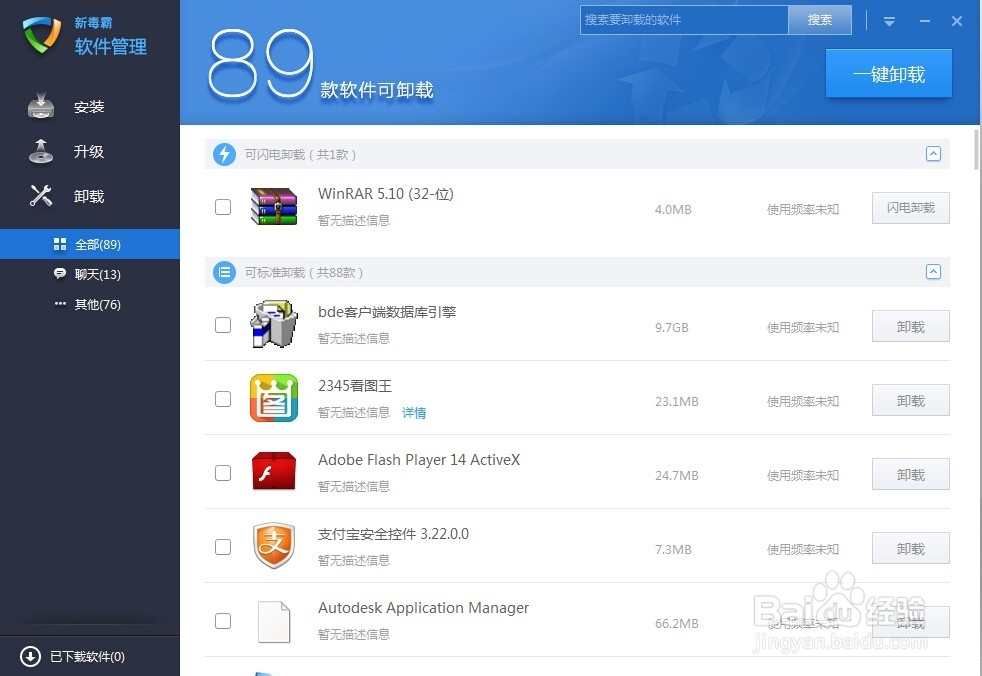Click the lightning icon for 可闪电卸载
The image size is (982, 676).
(x=224, y=154)
